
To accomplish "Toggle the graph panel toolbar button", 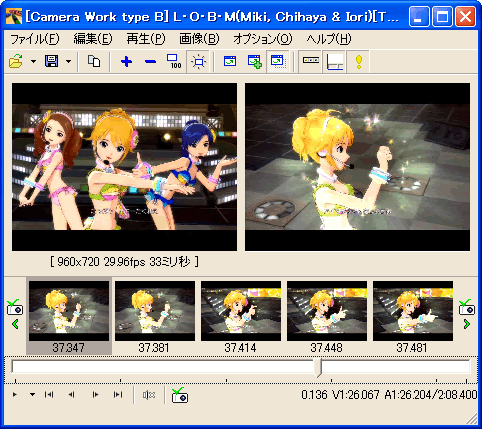I will coord(335,61).
